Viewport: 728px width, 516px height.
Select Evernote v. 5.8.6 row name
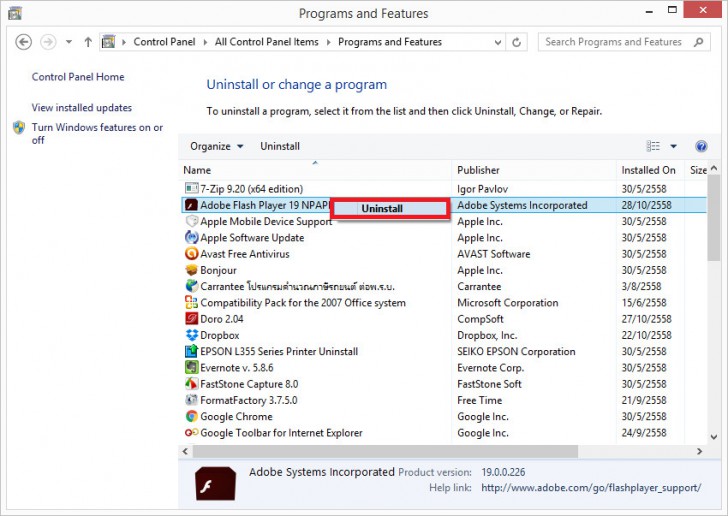tap(237, 367)
